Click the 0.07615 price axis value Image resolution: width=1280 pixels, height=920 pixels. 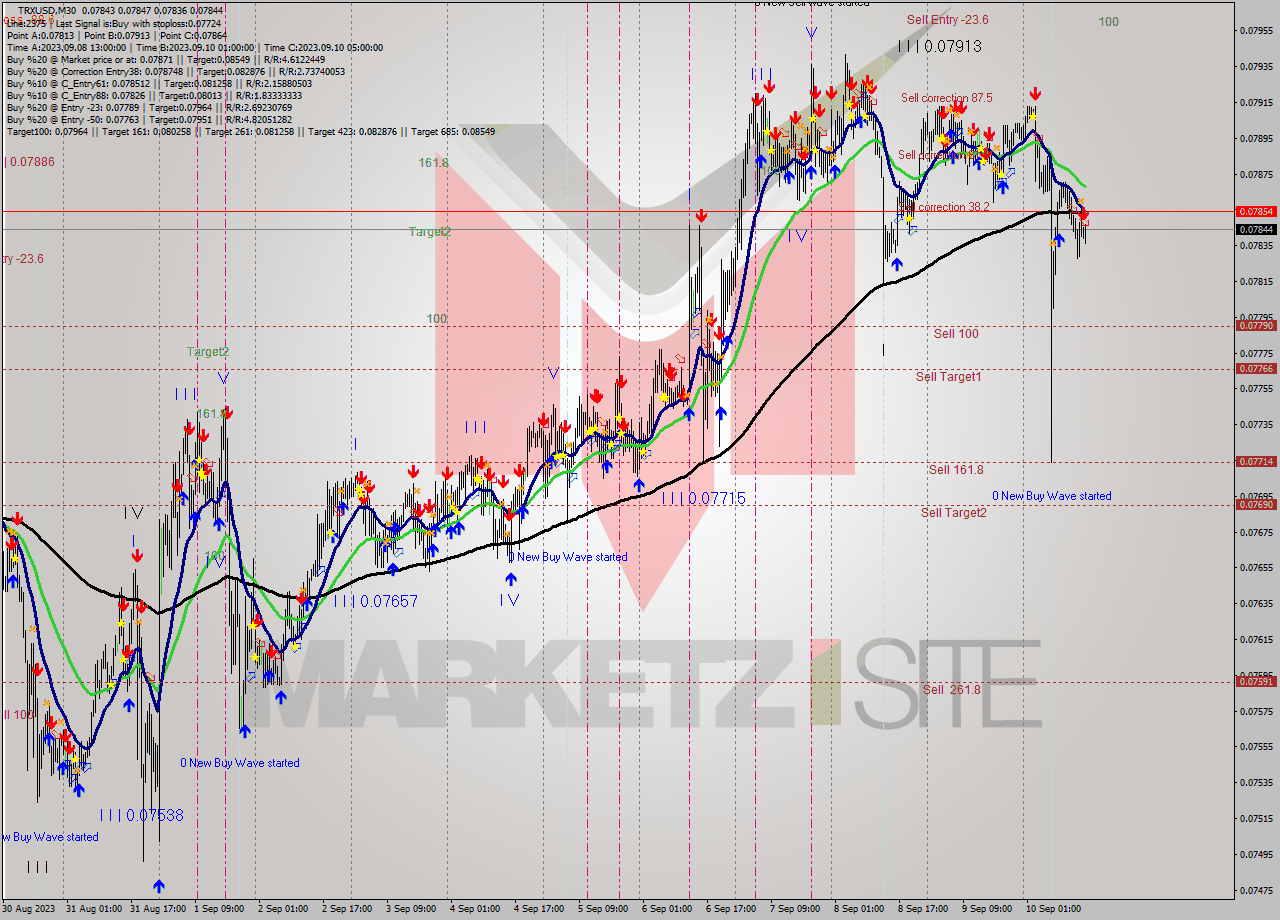coord(1256,639)
